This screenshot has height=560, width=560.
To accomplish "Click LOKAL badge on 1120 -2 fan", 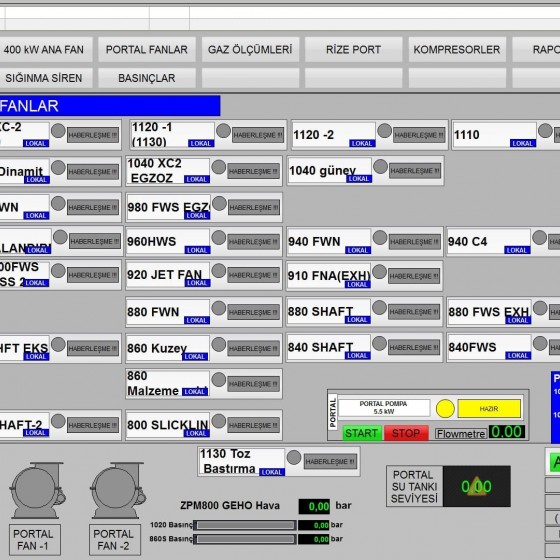I will (x=362, y=143).
